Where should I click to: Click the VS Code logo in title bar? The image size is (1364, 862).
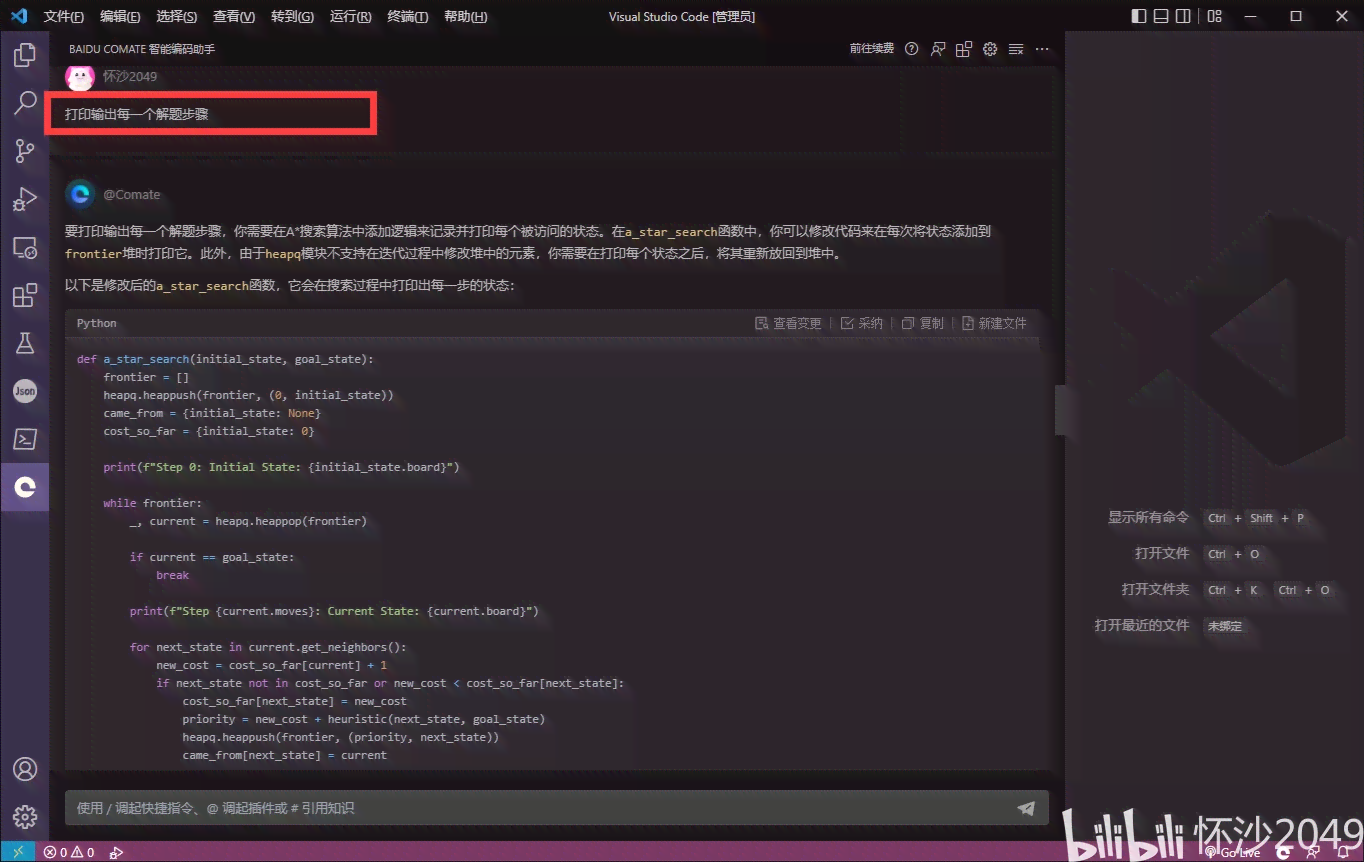coord(18,16)
